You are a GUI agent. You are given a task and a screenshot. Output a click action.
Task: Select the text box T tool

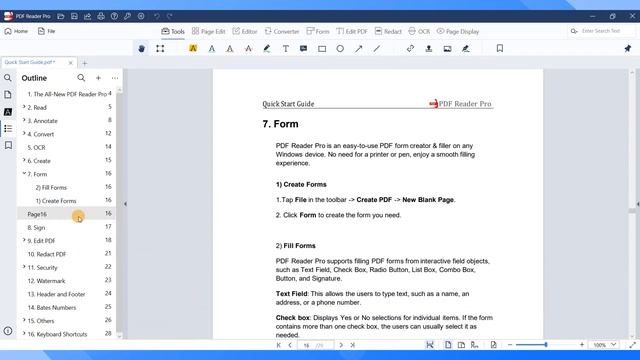[286, 49]
